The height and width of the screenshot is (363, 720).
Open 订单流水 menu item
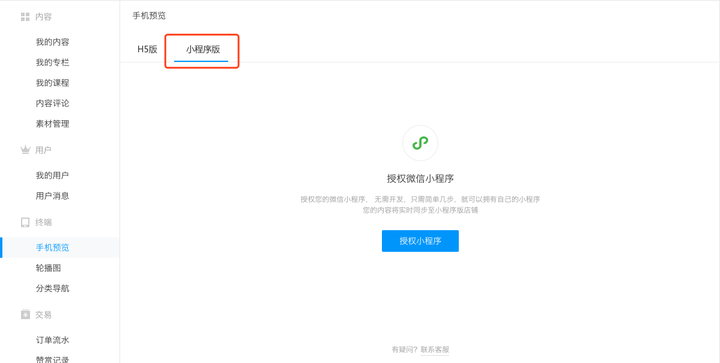click(x=52, y=340)
